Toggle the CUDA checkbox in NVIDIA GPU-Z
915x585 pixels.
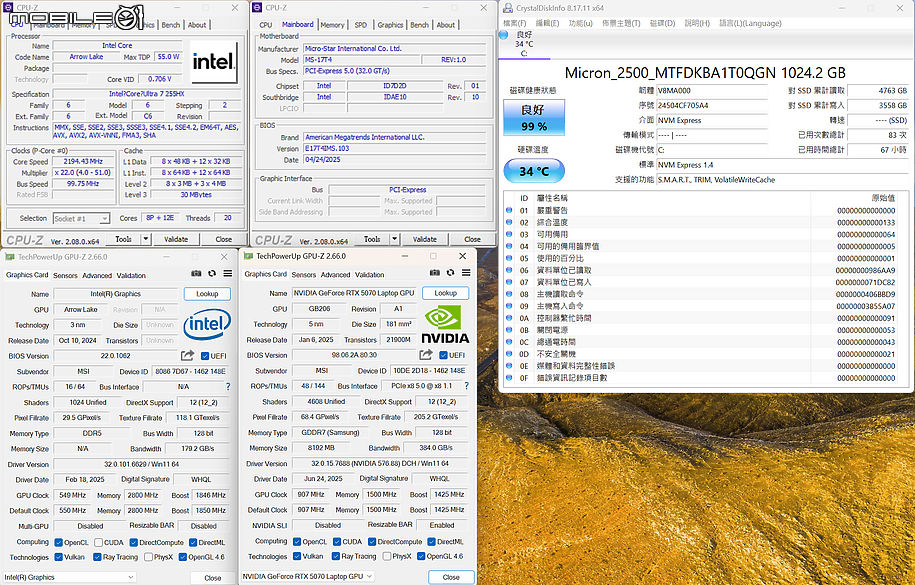tap(337, 542)
